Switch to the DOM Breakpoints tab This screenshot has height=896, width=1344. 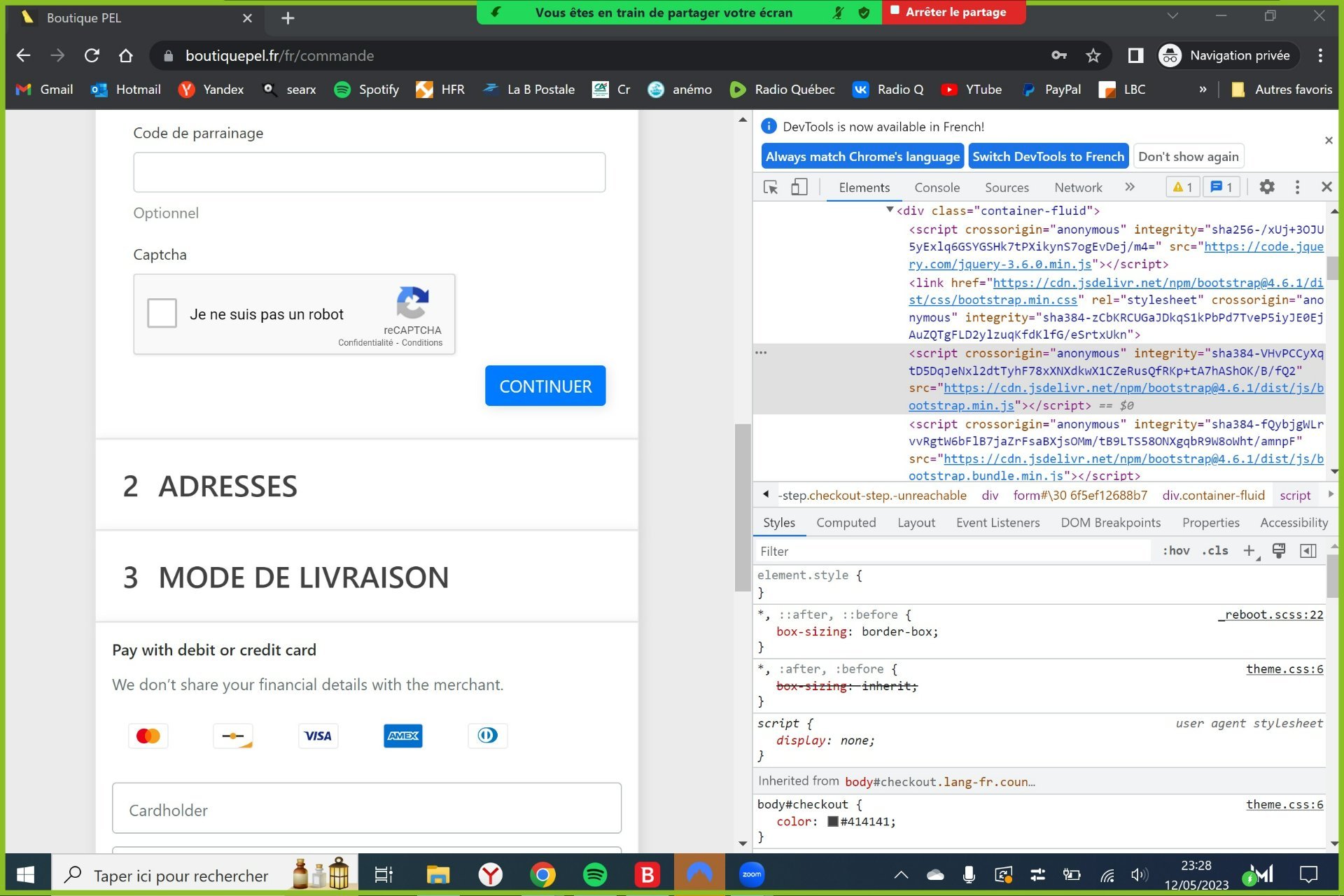1110,523
